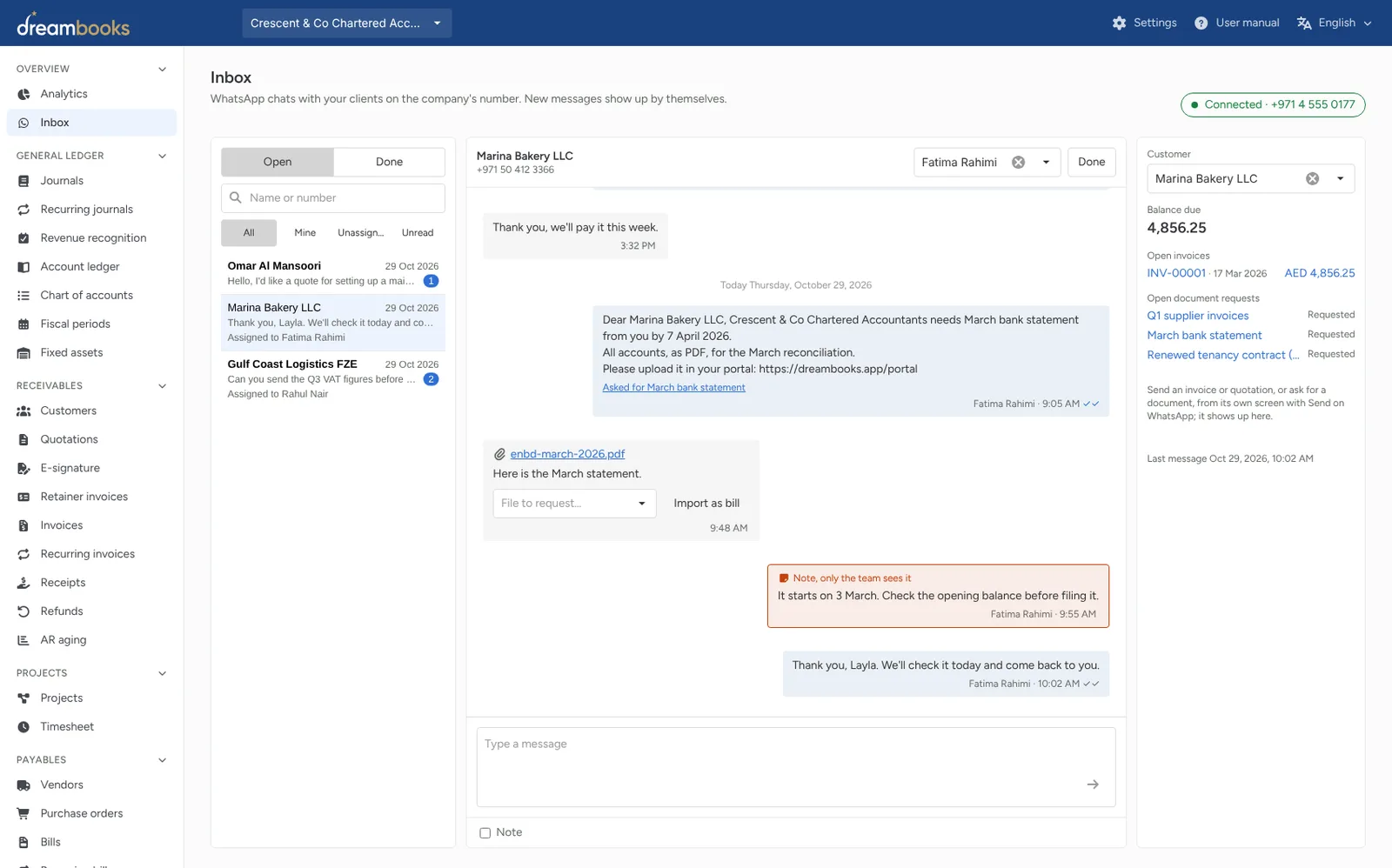Viewport: 1392px width, 868px height.
Task: Select the All chats filter
Action: 249,233
